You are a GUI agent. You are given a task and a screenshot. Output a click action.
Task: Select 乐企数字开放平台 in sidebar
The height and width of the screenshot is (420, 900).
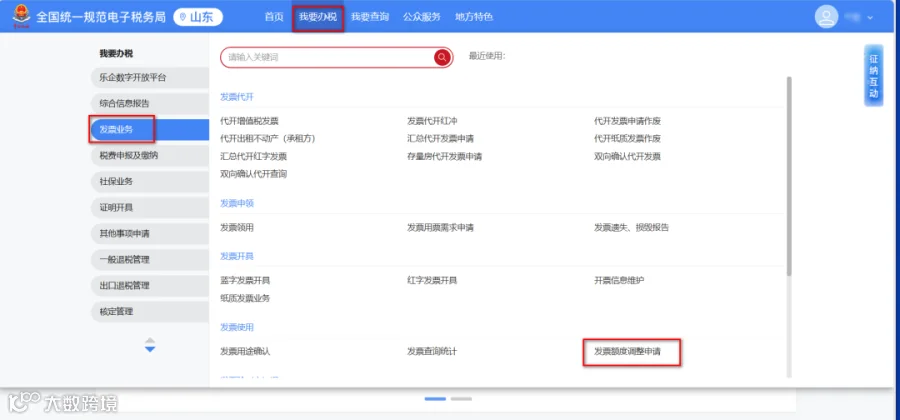click(150, 77)
